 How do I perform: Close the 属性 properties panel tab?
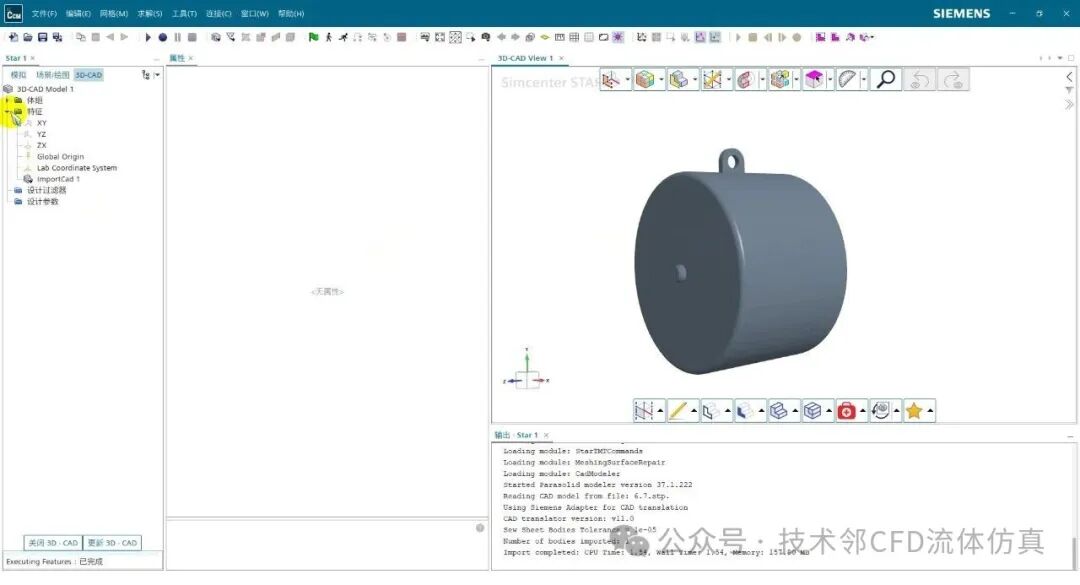[x=191, y=59]
